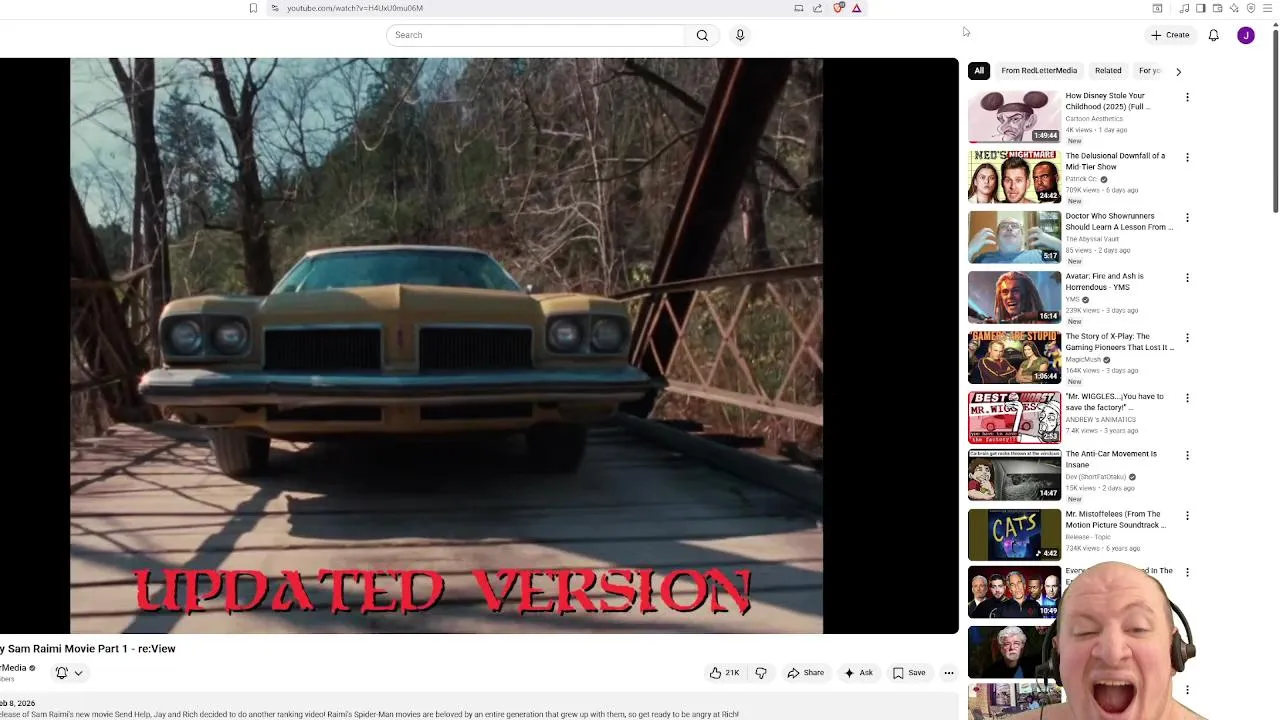Open Avatar Fire and Ash thumbnail

pyautogui.click(x=1014, y=297)
